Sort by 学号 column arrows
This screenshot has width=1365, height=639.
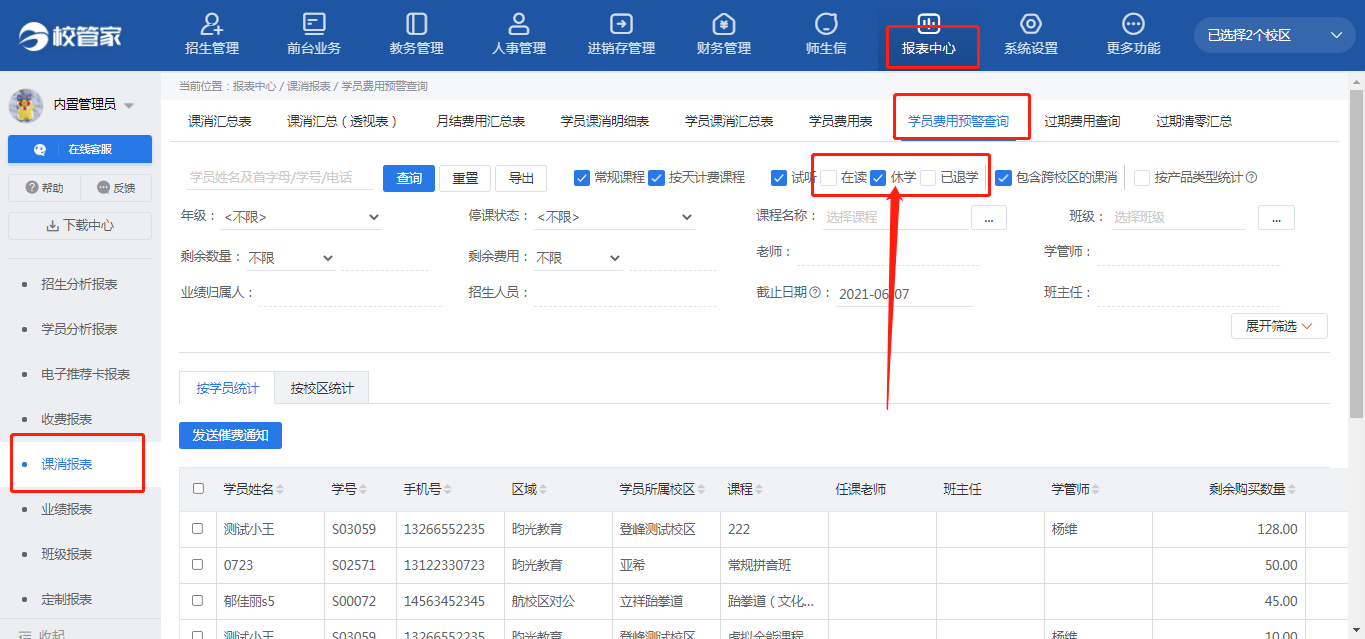(x=364, y=490)
